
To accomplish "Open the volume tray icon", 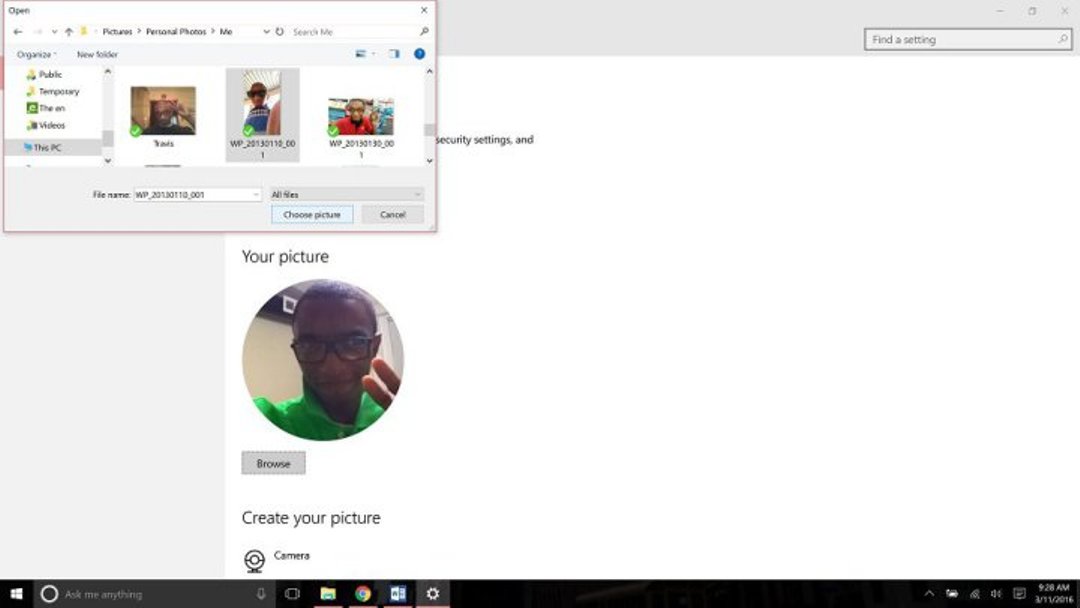I will (x=997, y=594).
